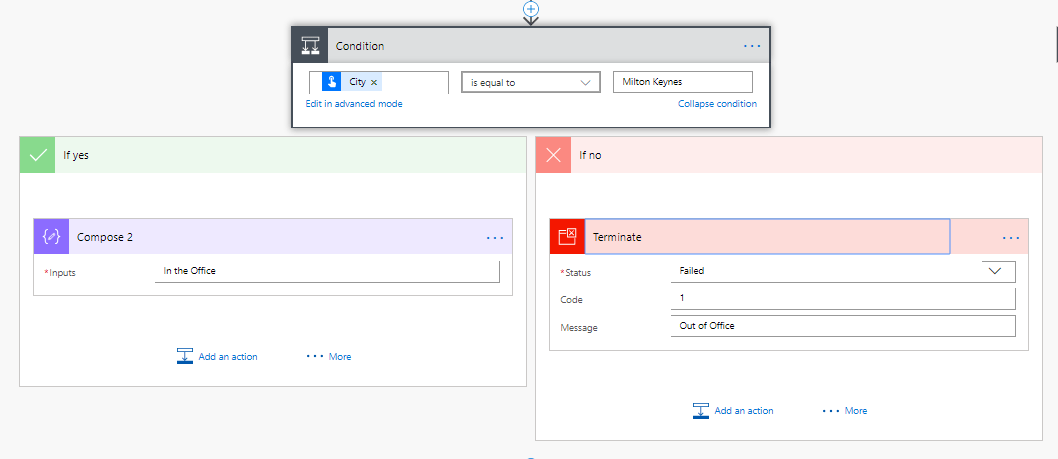Open Edit in advanced mode
The image size is (1058, 459).
pos(354,104)
